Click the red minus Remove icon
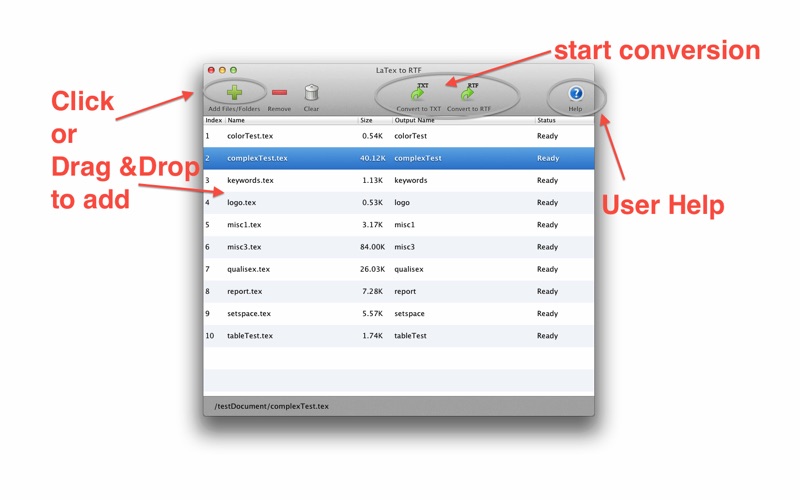The width and height of the screenshot is (800, 500). tap(279, 92)
